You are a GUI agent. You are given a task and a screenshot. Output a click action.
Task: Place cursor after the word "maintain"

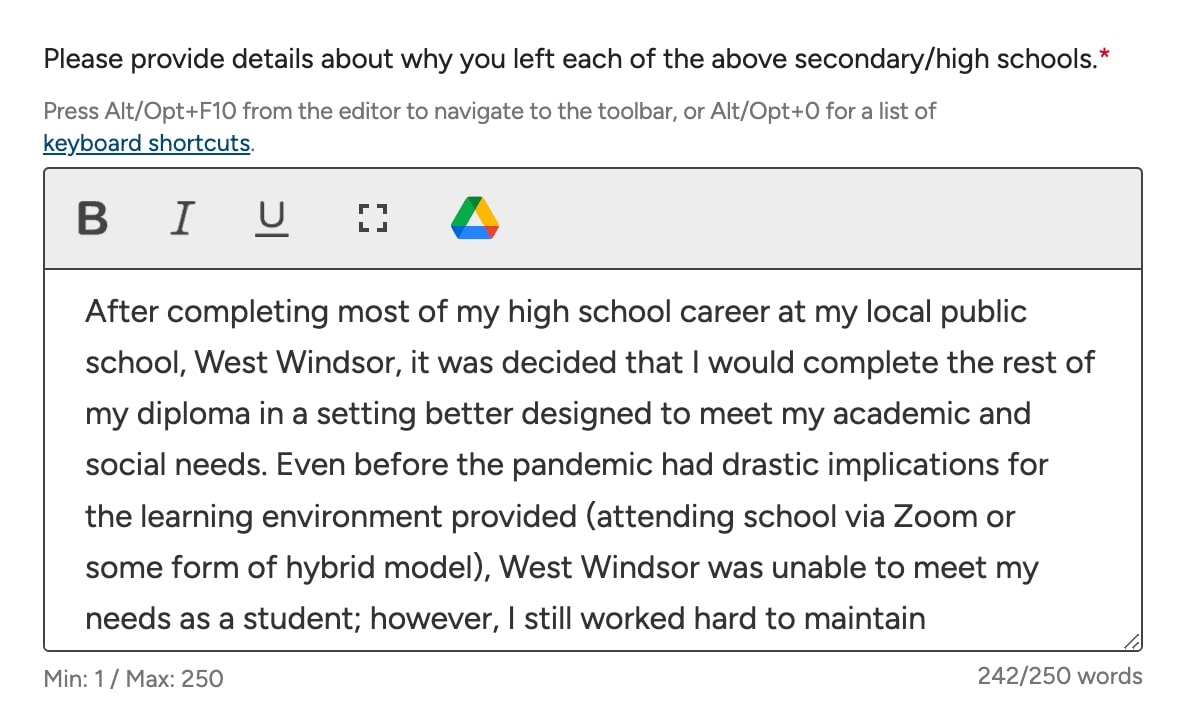[927, 619]
